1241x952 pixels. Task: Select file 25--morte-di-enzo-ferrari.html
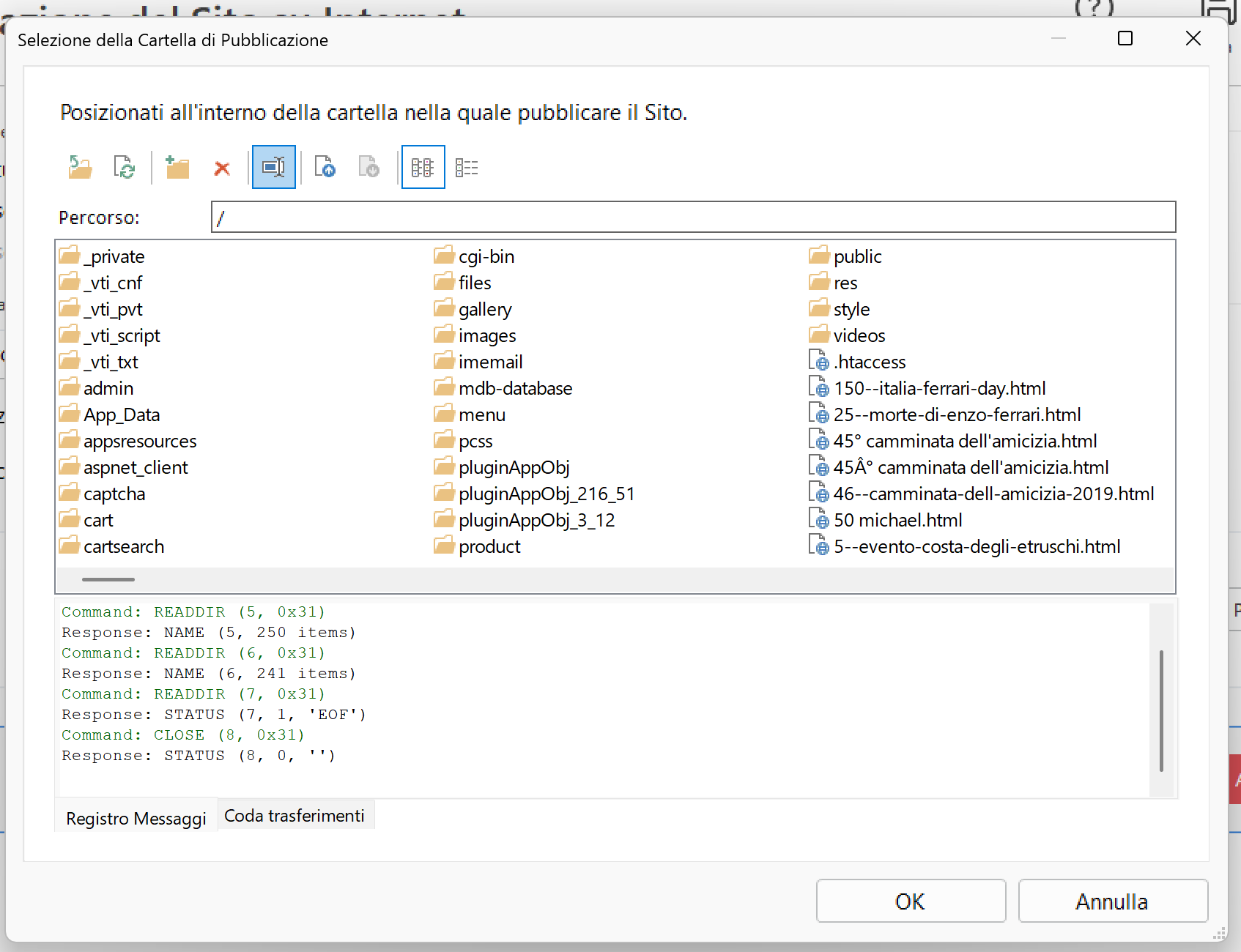tap(944, 414)
